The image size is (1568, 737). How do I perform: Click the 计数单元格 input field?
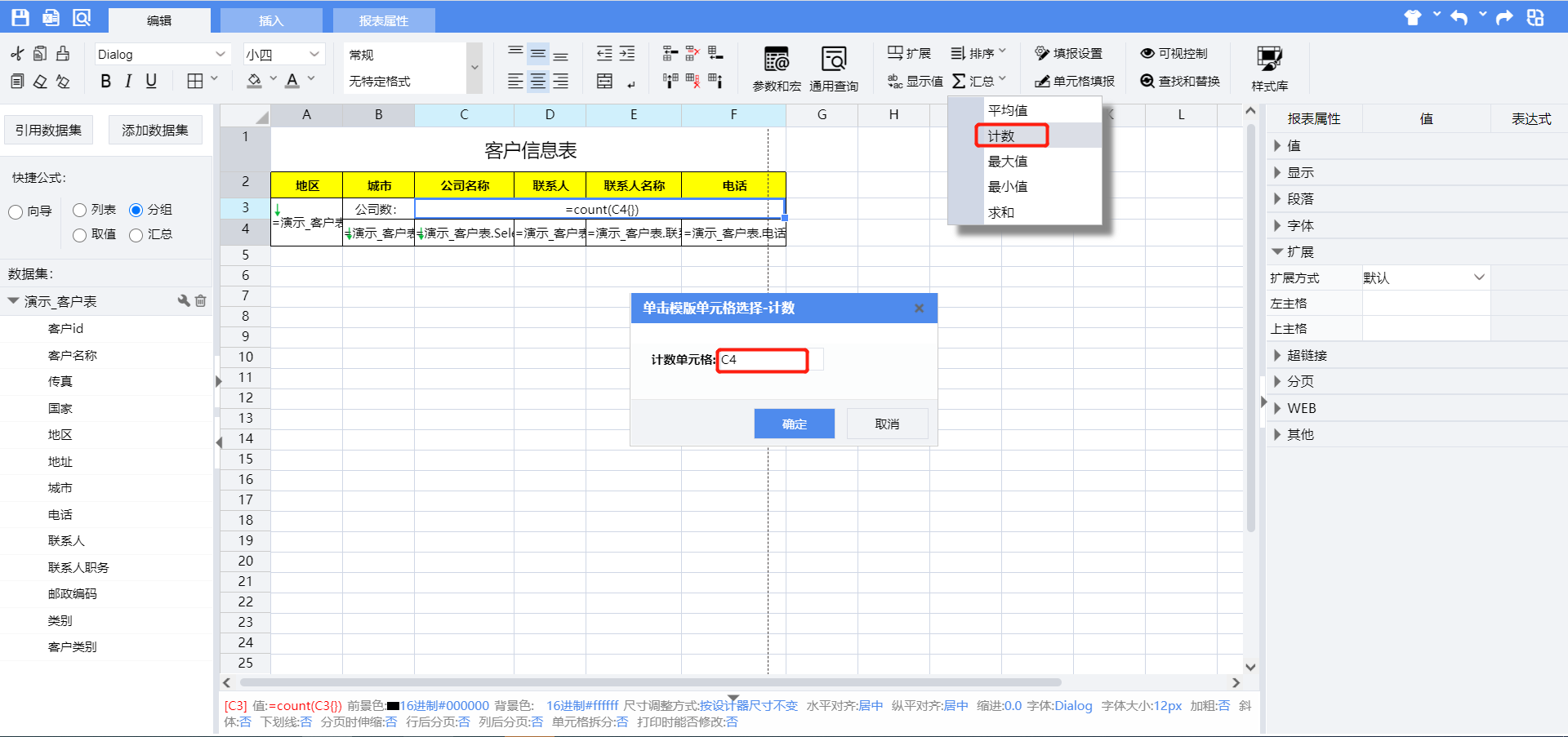tap(762, 360)
